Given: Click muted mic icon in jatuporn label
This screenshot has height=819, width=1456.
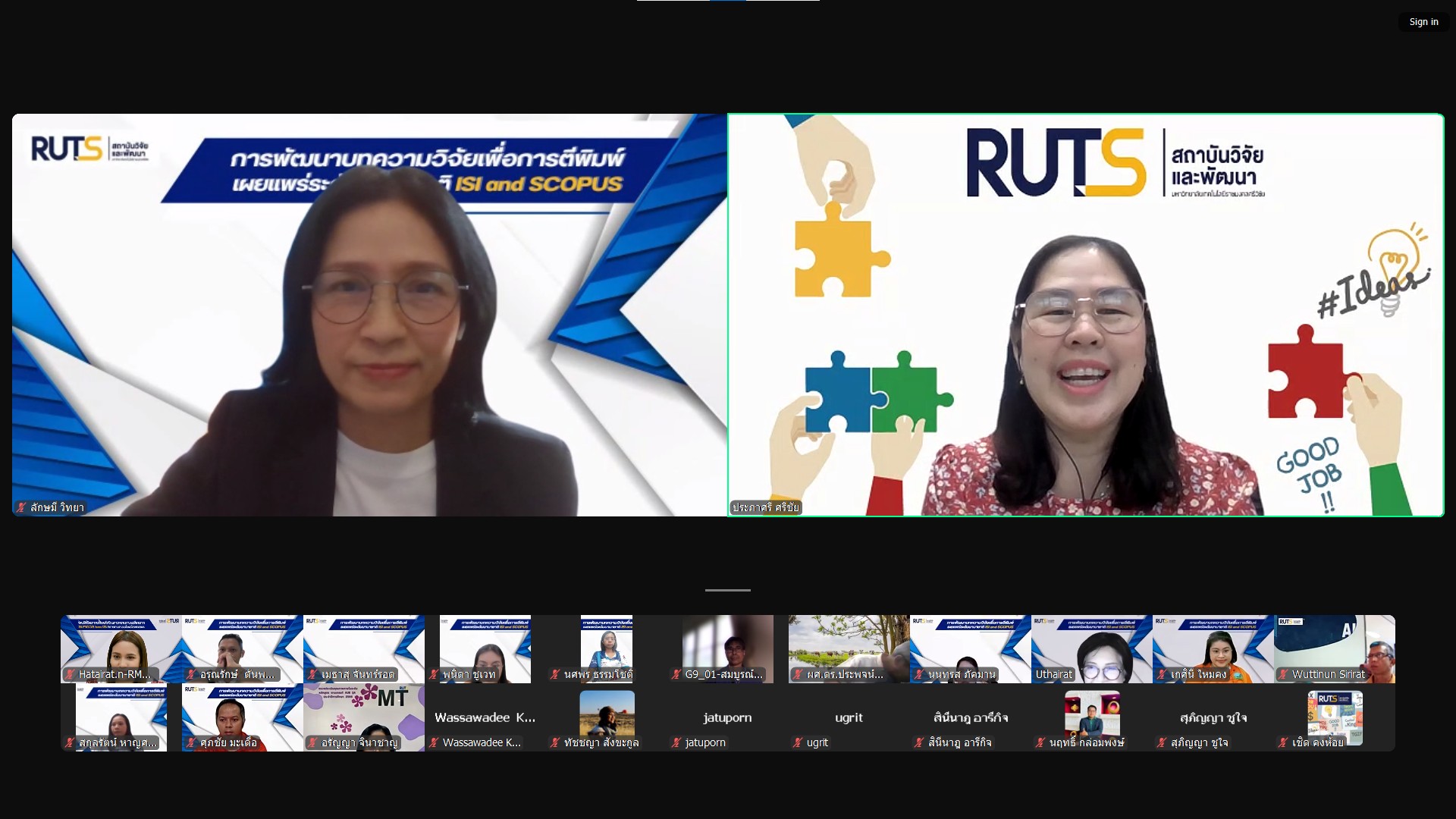Looking at the screenshot, I should pos(676,742).
